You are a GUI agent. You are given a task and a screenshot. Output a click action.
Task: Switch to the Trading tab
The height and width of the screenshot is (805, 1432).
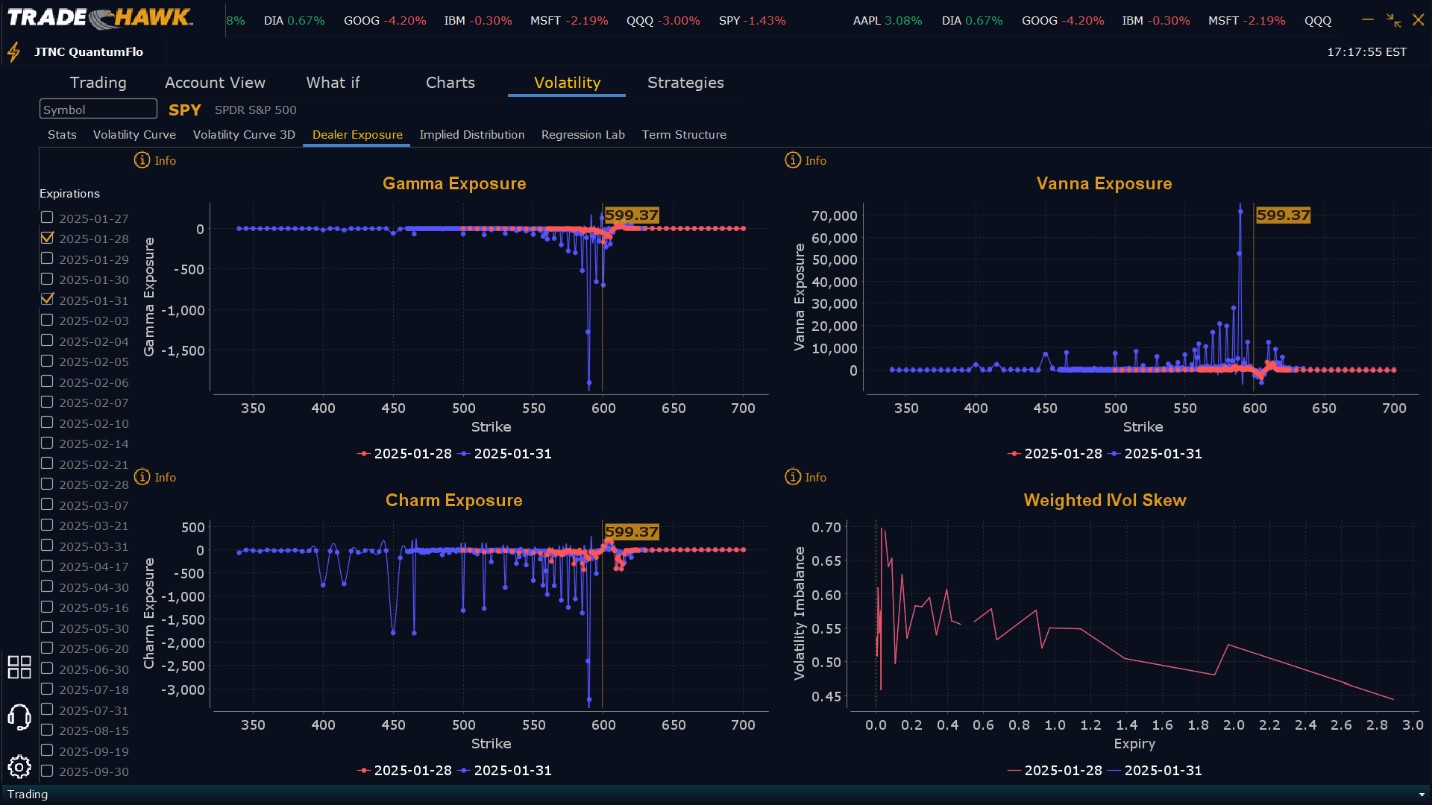click(98, 83)
